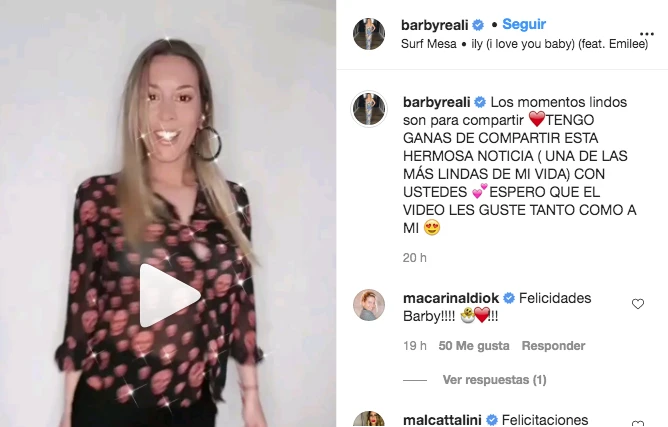Like malcattalini's comment with heart icon

point(638,423)
